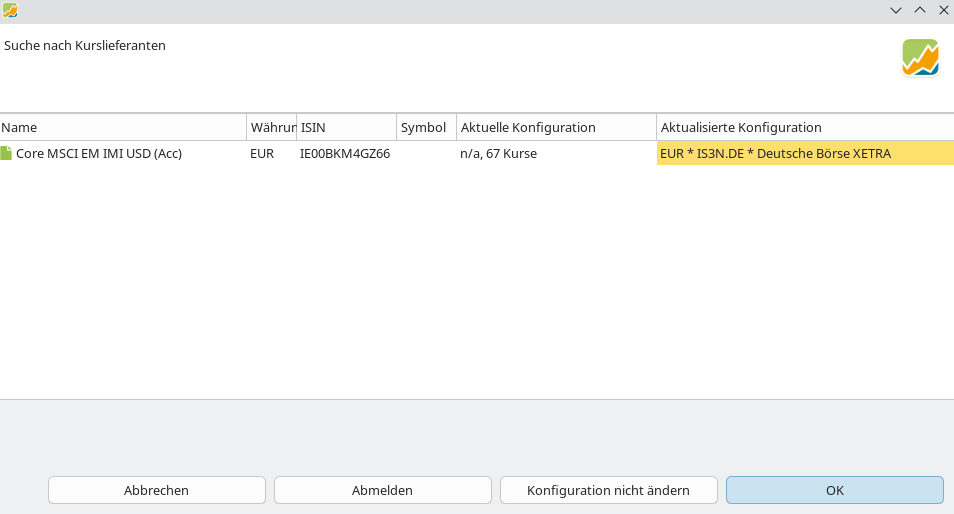Sort the table by ISIN column header
954x514 pixels.
pos(346,127)
